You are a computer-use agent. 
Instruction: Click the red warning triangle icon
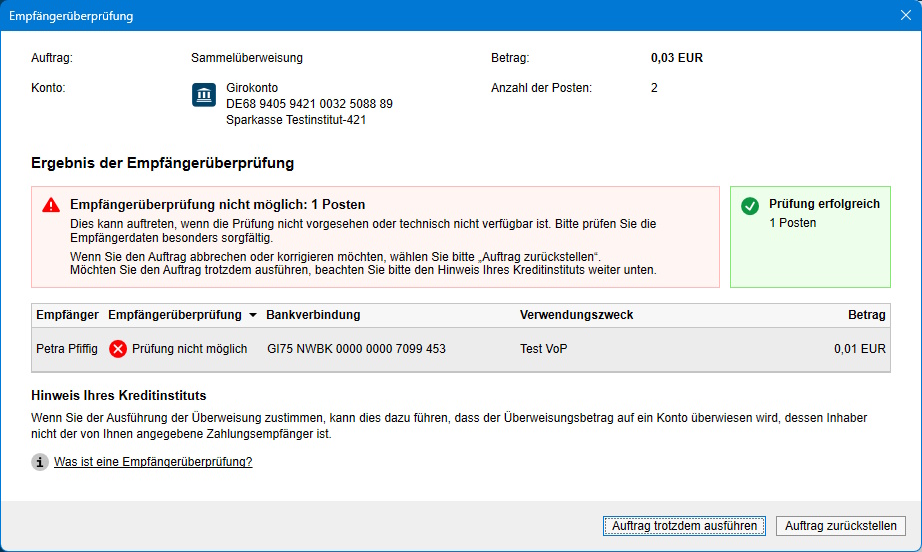point(51,205)
